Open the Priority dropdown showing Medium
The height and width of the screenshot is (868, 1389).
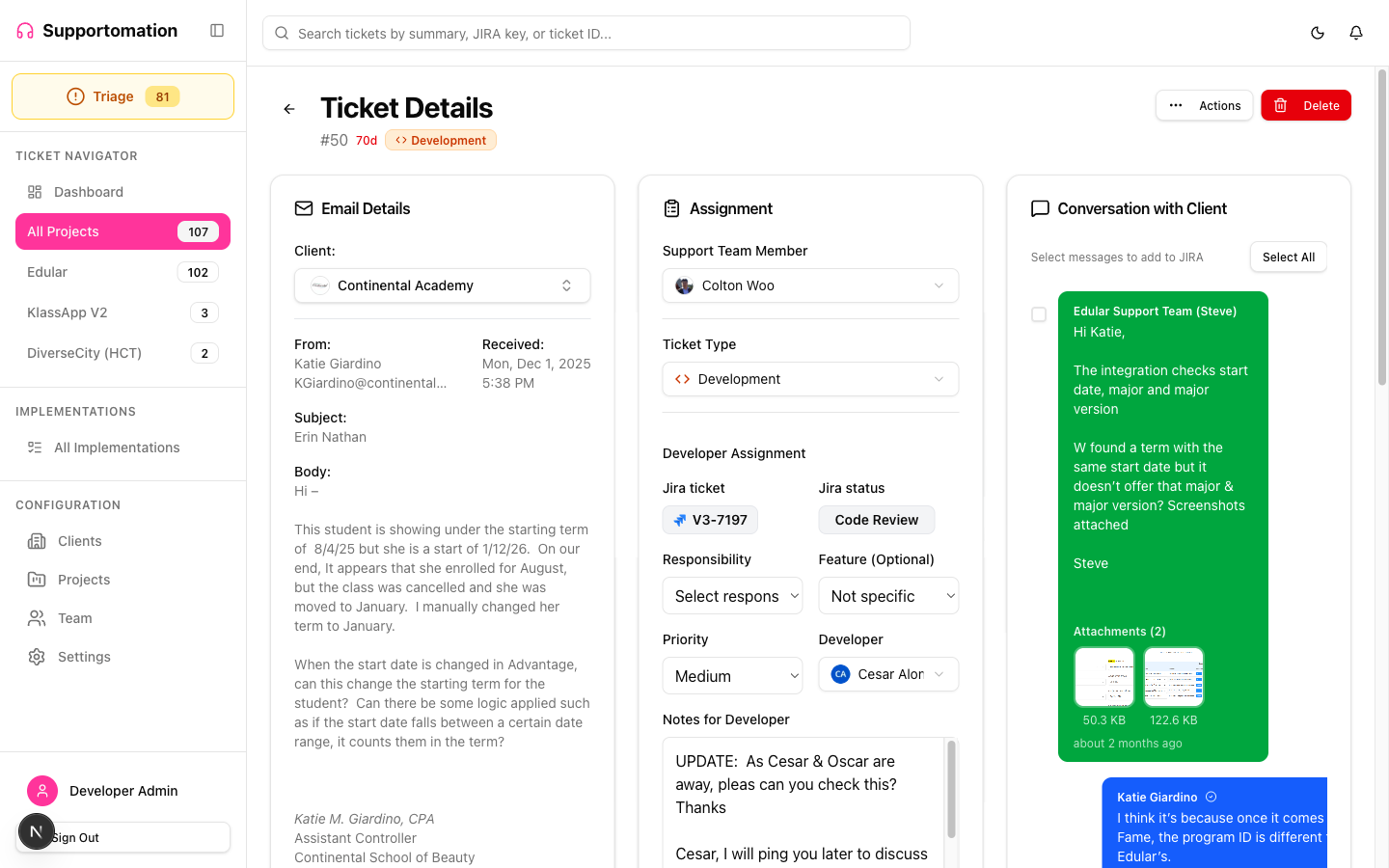[732, 675]
